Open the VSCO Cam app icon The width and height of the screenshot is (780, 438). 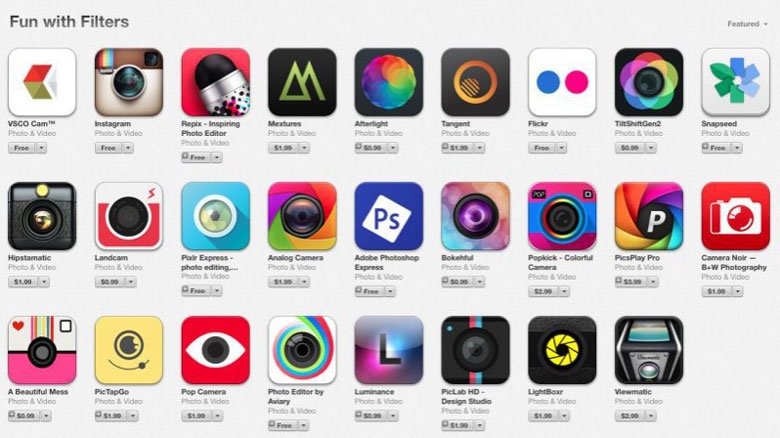pos(42,82)
